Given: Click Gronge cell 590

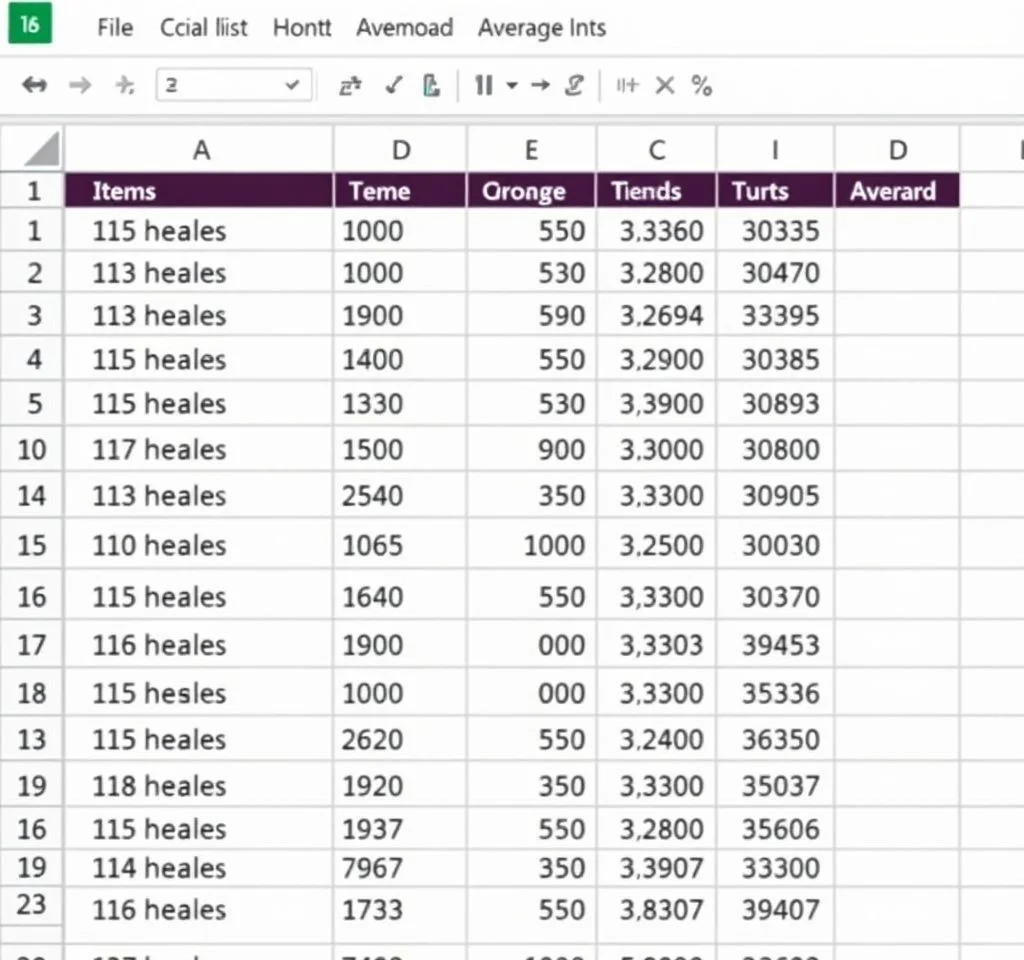Looking at the screenshot, I should (531, 315).
